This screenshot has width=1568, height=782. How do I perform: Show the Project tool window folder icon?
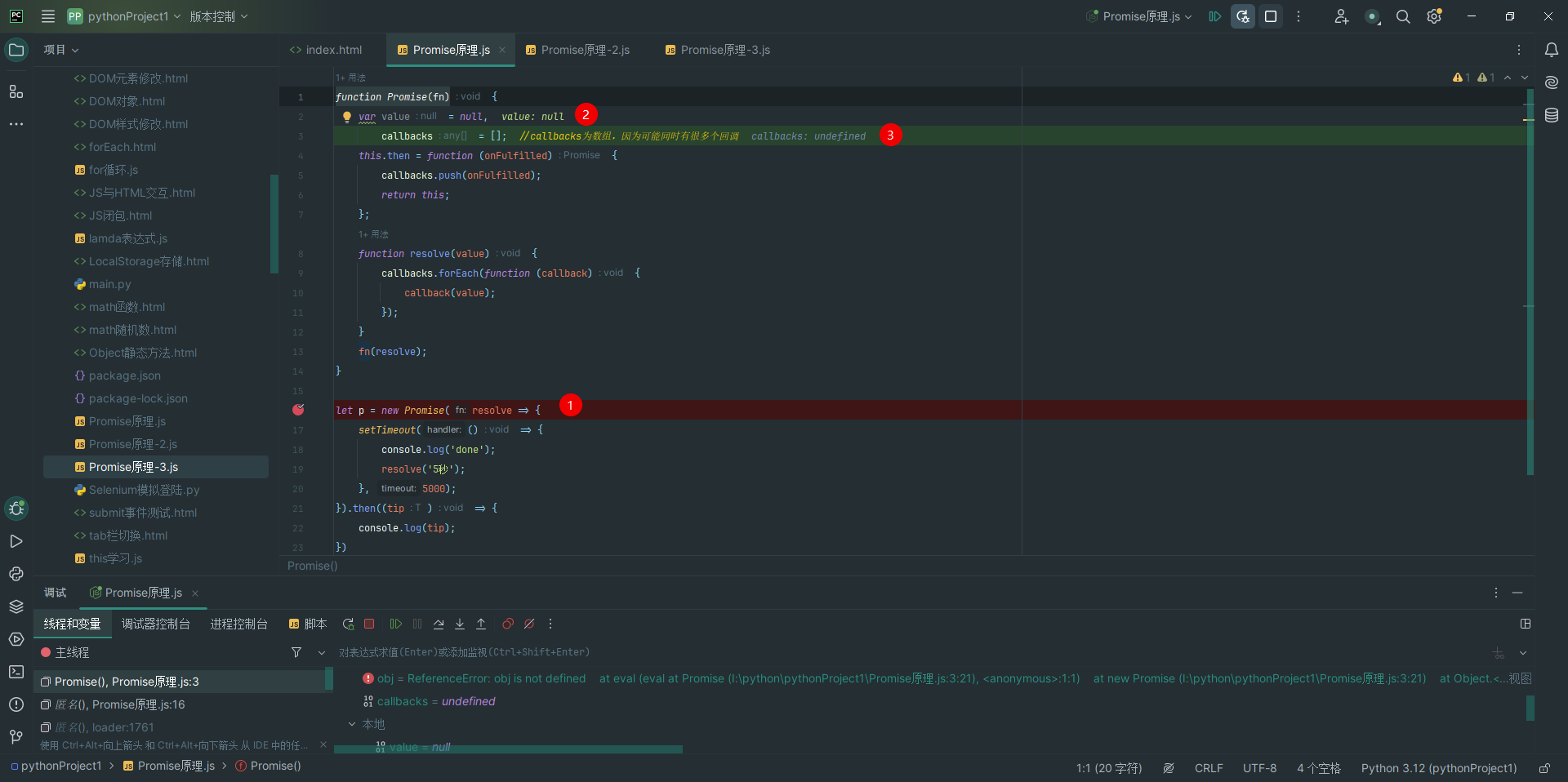16,50
